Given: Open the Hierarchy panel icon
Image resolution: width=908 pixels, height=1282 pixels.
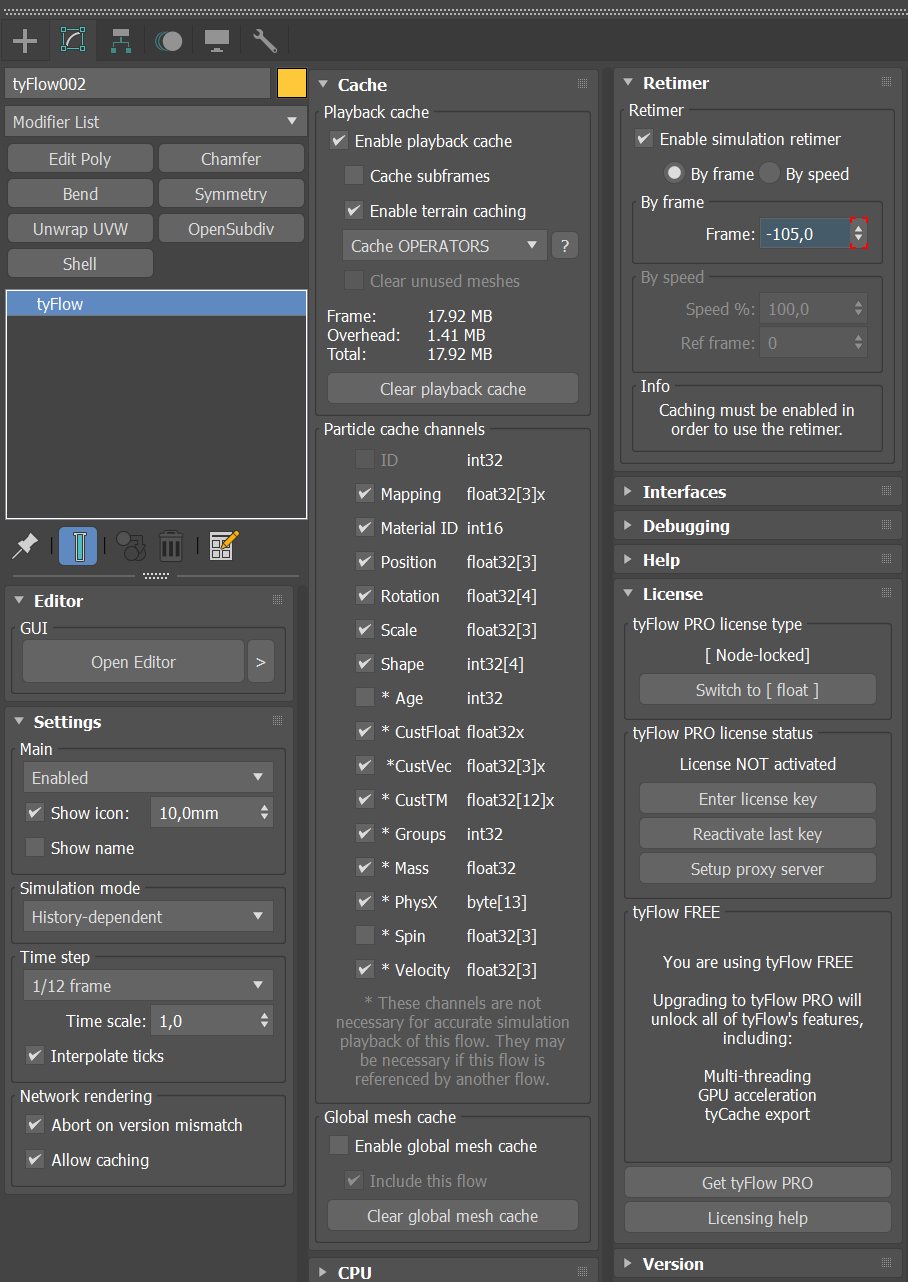Looking at the screenshot, I should coord(121,41).
